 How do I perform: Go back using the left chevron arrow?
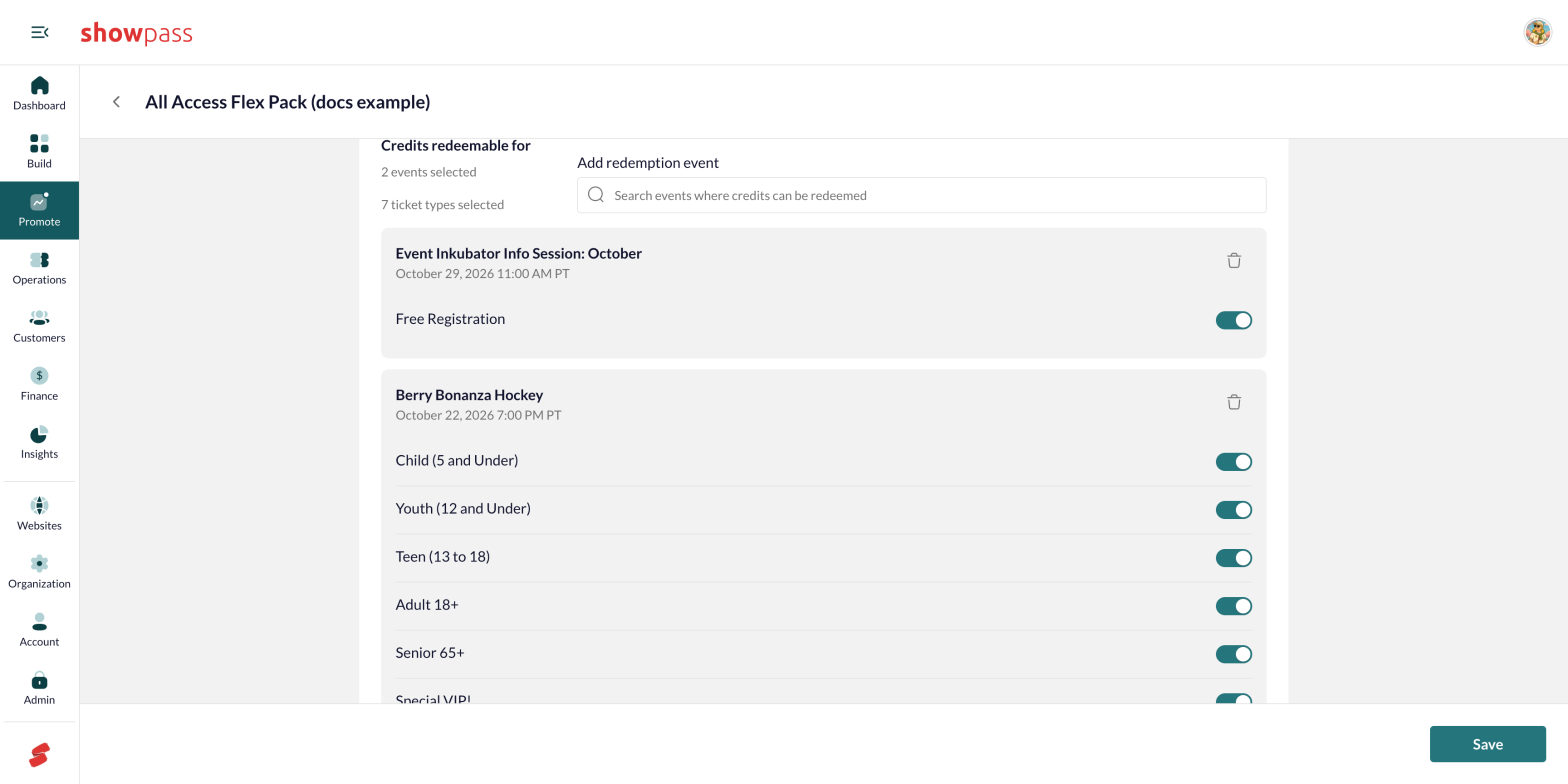click(x=116, y=101)
